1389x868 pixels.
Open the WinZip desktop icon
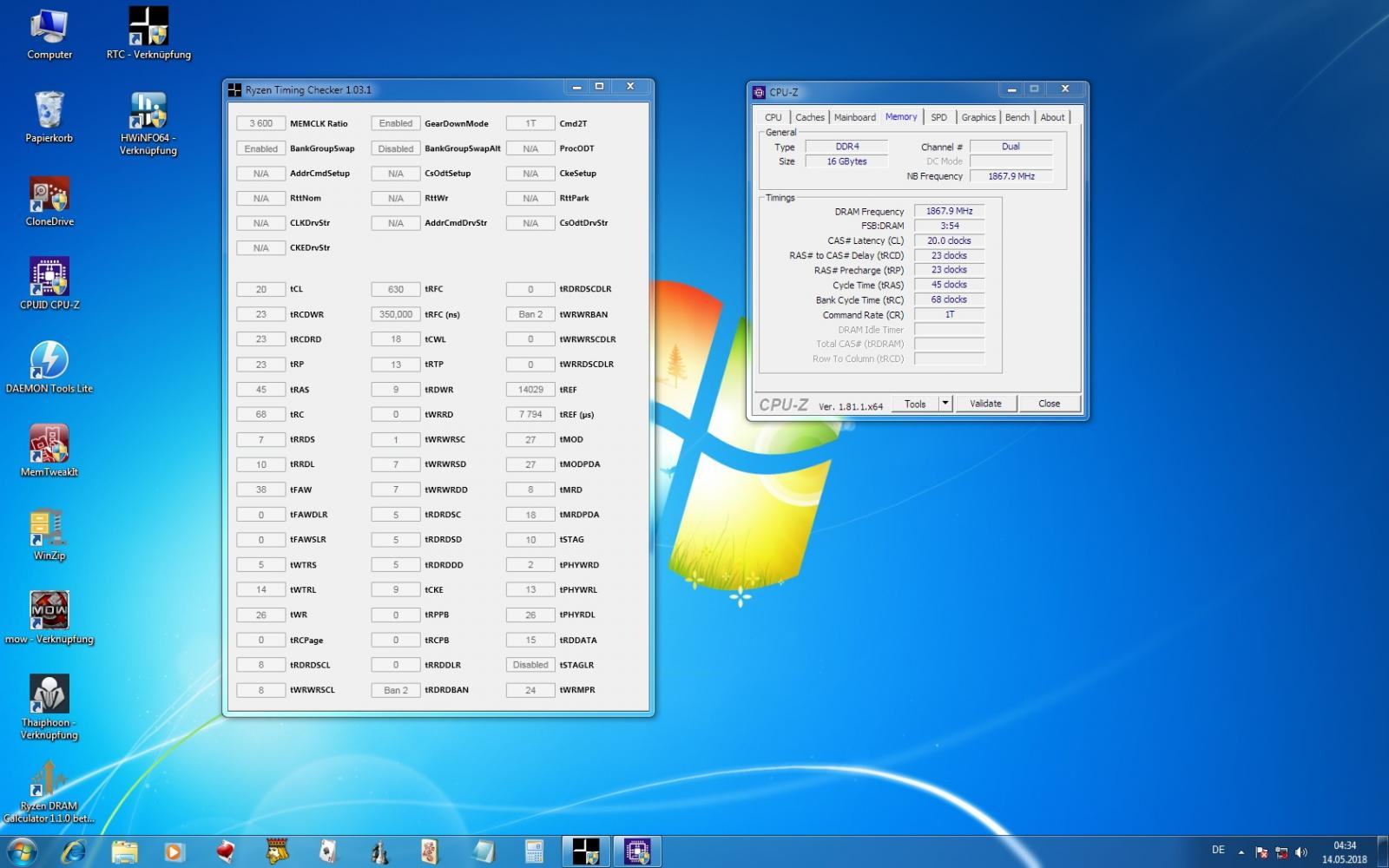pyautogui.click(x=49, y=528)
